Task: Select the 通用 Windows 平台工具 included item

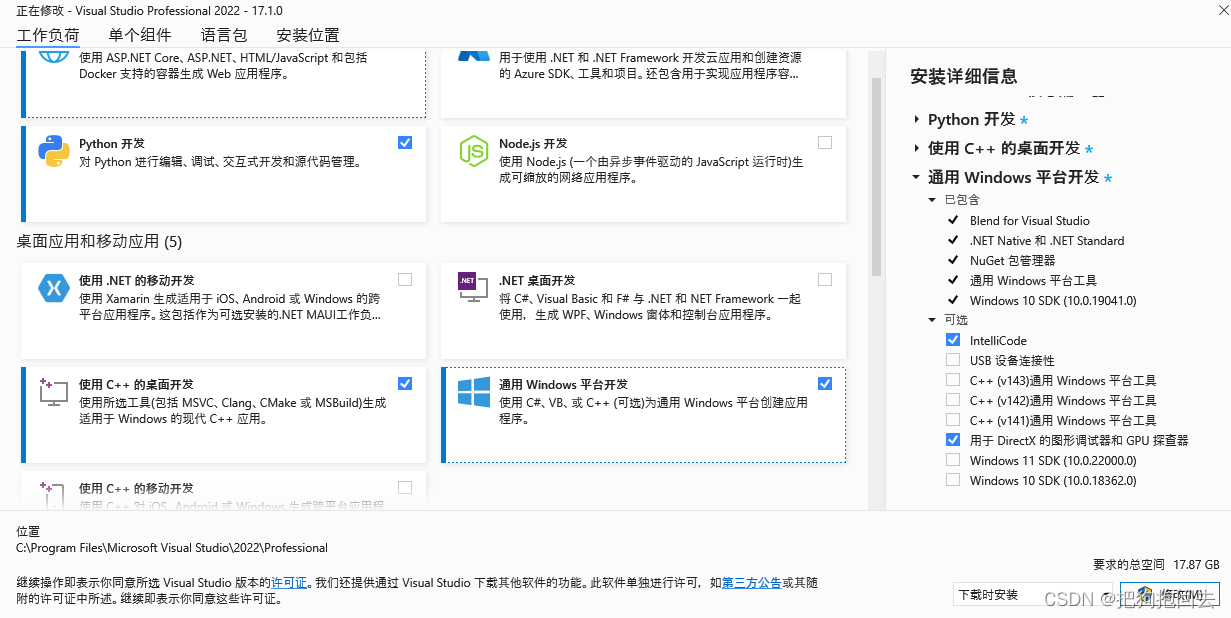Action: coord(1033,280)
